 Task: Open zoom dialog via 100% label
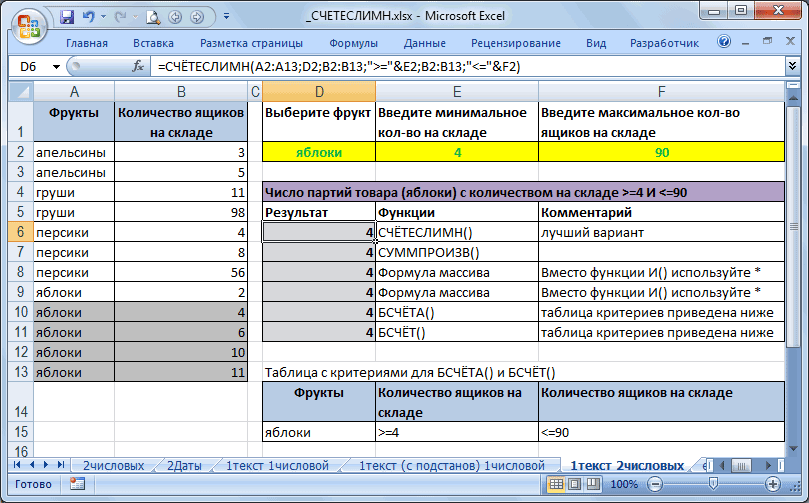[x=624, y=484]
